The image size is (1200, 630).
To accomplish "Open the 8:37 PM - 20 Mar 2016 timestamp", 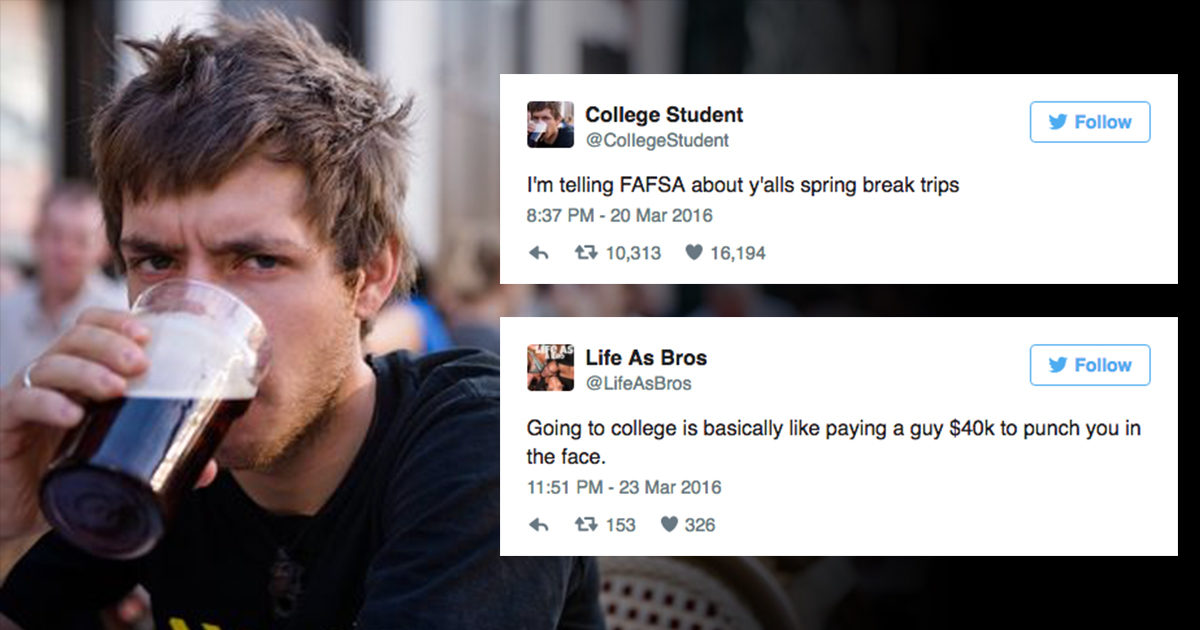I will pyautogui.click(x=620, y=216).
